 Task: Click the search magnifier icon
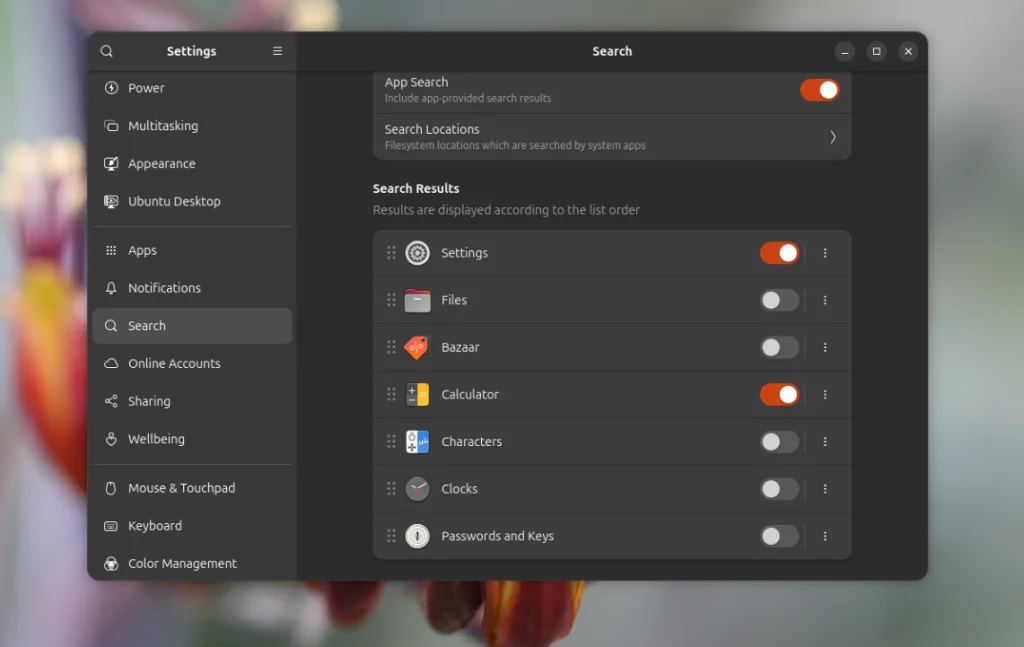coord(106,51)
